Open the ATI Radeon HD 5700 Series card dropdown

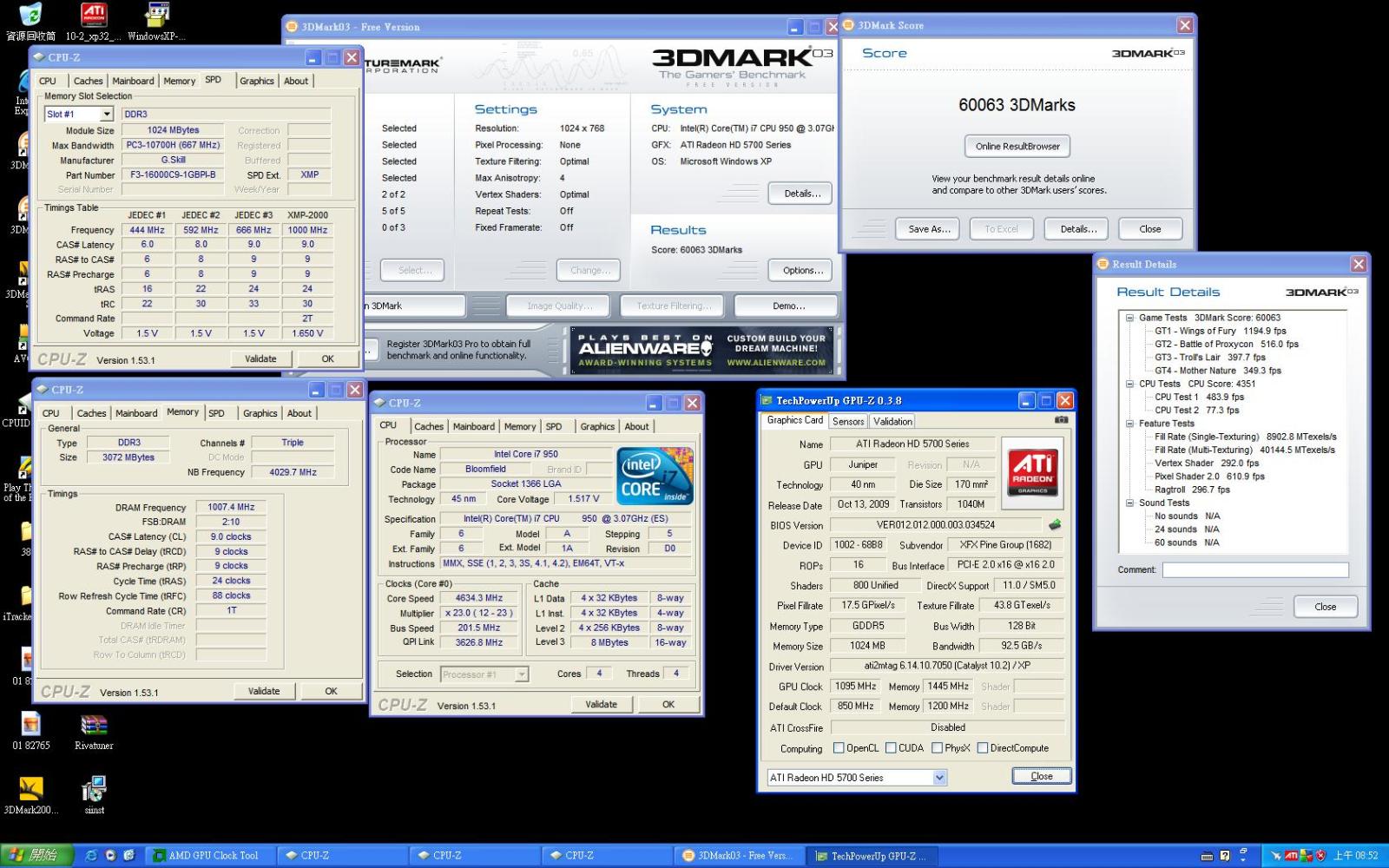coord(856,778)
